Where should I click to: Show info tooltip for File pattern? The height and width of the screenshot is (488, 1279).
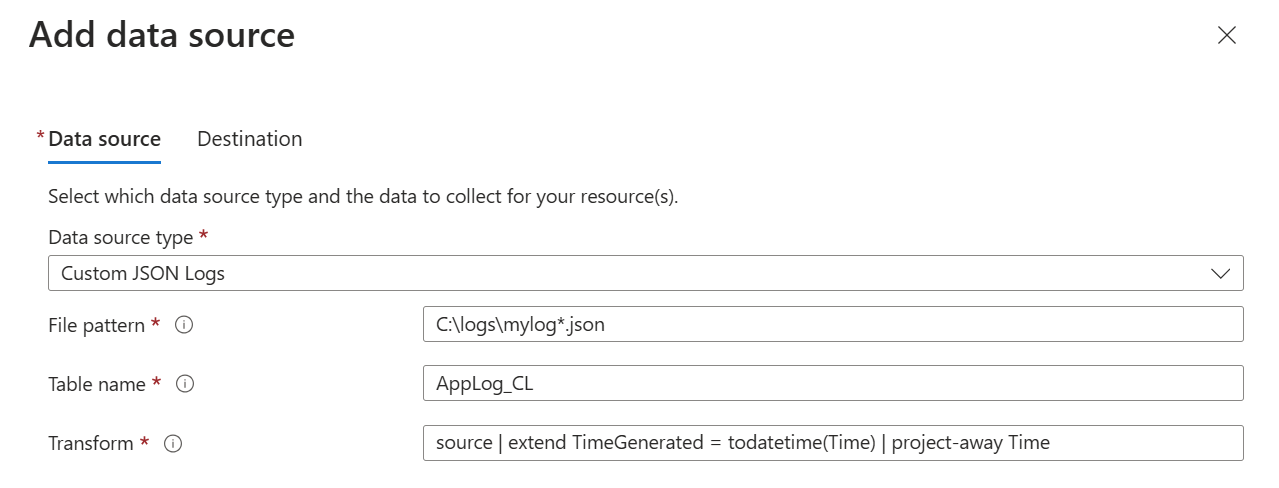point(184,325)
